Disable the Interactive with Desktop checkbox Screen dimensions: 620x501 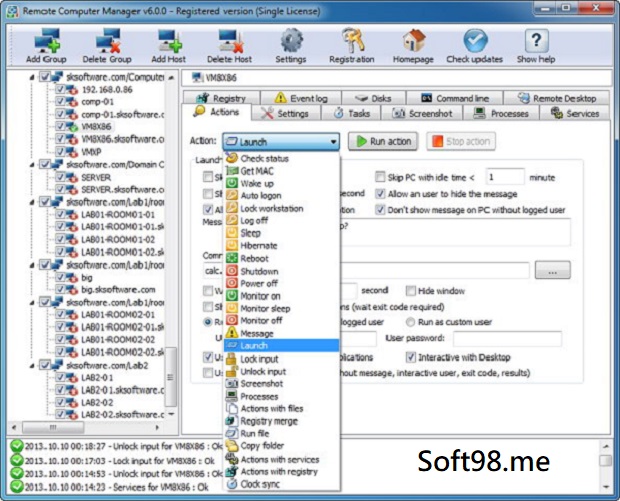[411, 356]
